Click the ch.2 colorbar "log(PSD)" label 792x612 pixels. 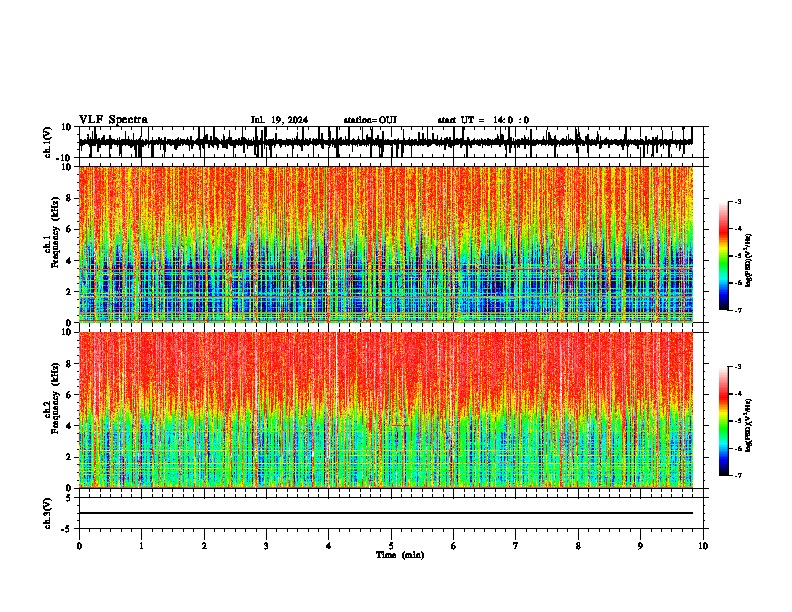(748, 425)
